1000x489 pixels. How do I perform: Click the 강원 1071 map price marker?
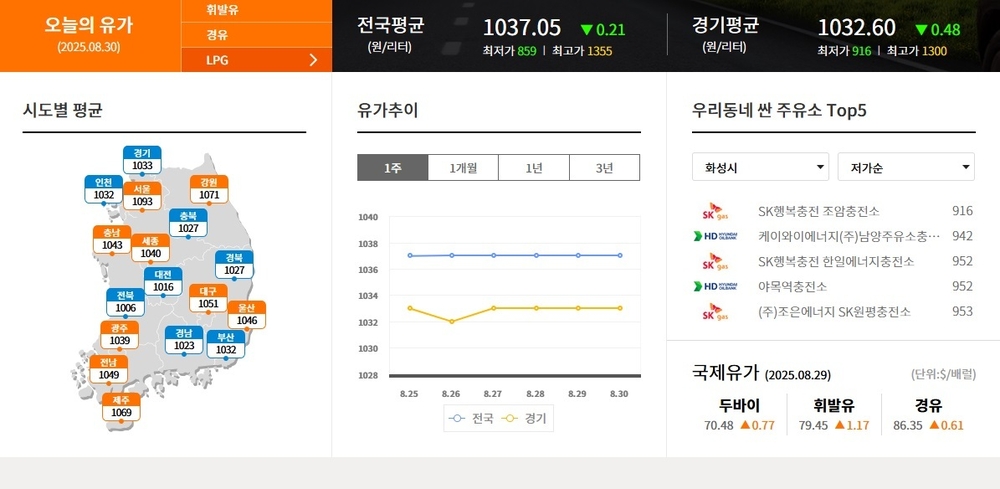[209, 189]
